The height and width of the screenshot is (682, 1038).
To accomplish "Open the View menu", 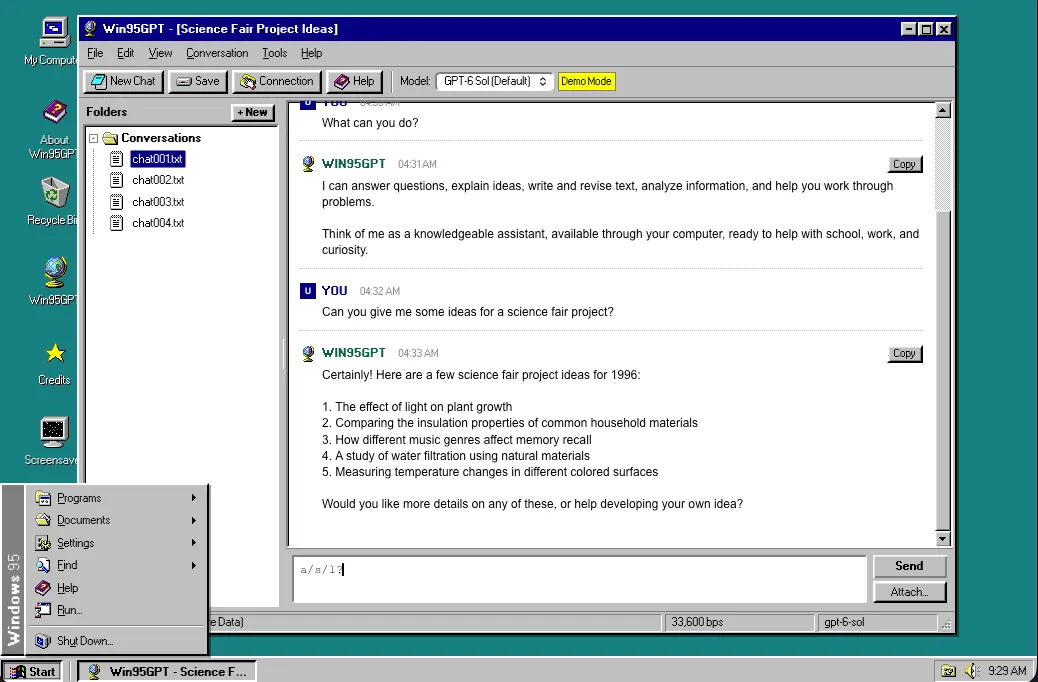I will pyautogui.click(x=160, y=53).
